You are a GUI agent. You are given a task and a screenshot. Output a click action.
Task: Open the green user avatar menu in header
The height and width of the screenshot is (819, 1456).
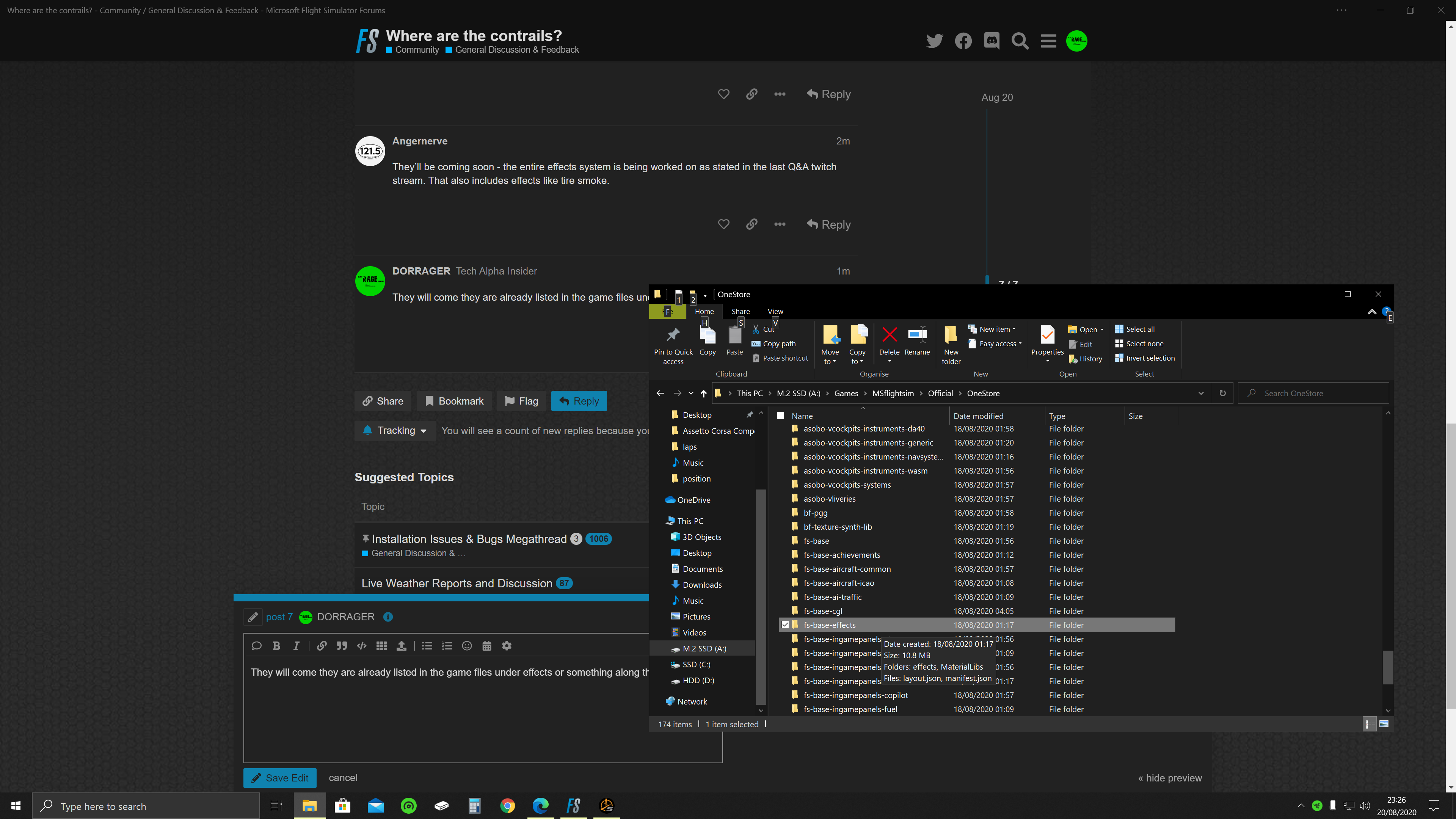coord(1076,41)
